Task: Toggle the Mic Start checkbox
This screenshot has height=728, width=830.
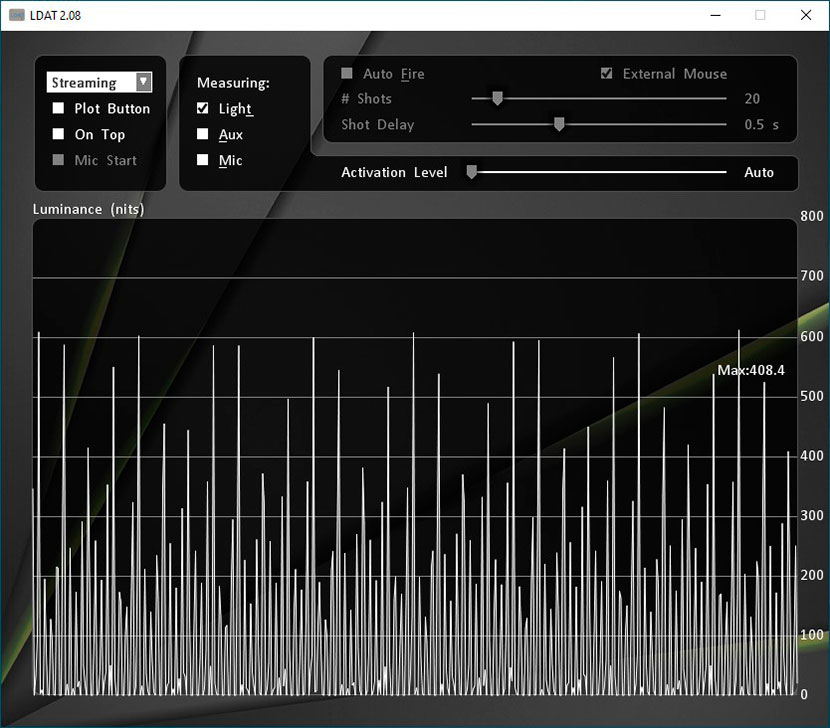Action: (58, 159)
